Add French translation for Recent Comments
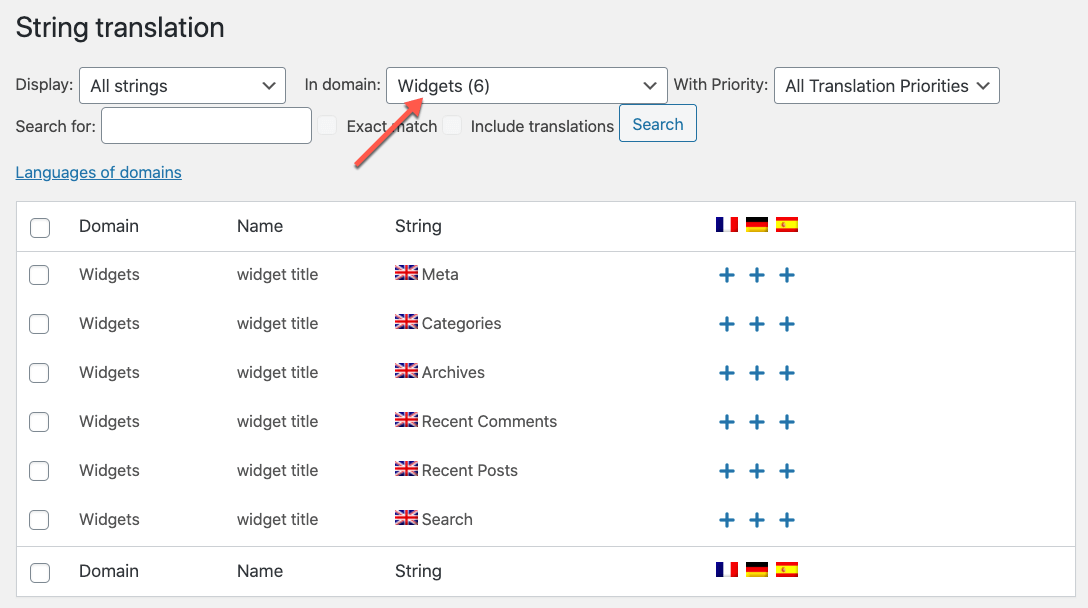Viewport: 1088px width, 608px height. tap(727, 422)
